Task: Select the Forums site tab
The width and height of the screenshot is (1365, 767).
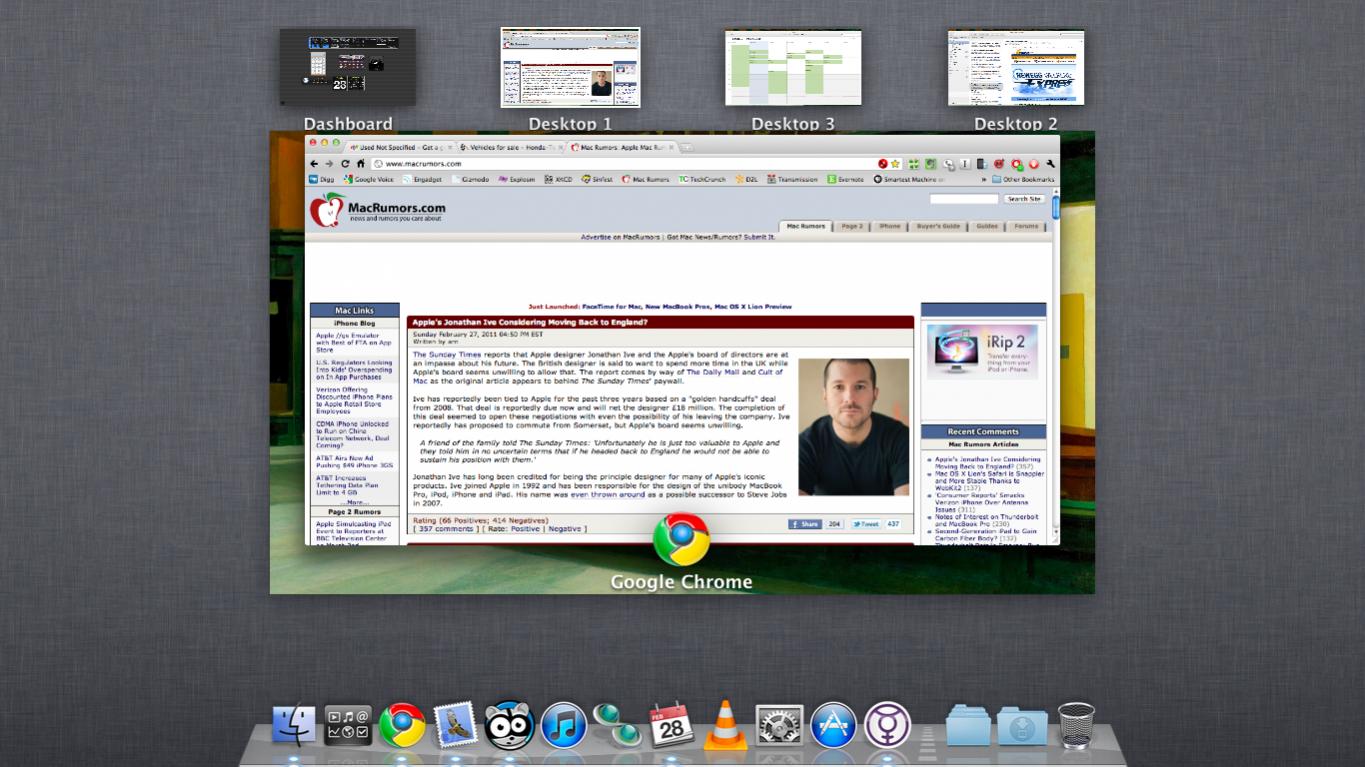Action: click(x=1026, y=226)
